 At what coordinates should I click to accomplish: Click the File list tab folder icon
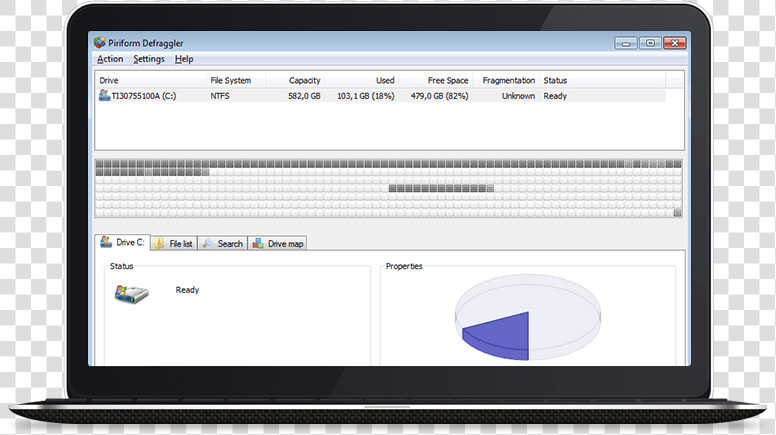coord(159,243)
